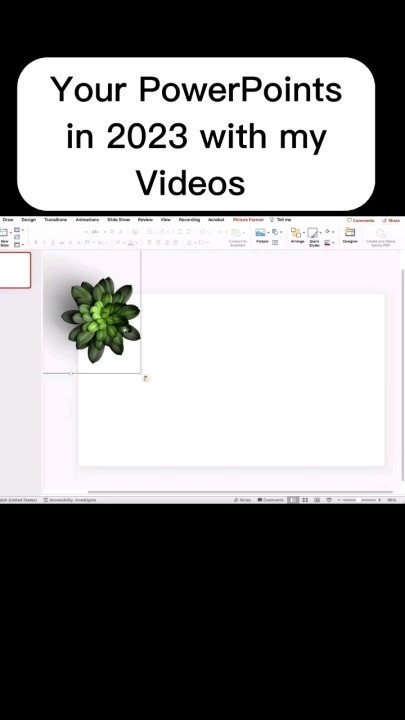The width and height of the screenshot is (405, 720).
Task: Decrease font size
Action: tap(120, 232)
